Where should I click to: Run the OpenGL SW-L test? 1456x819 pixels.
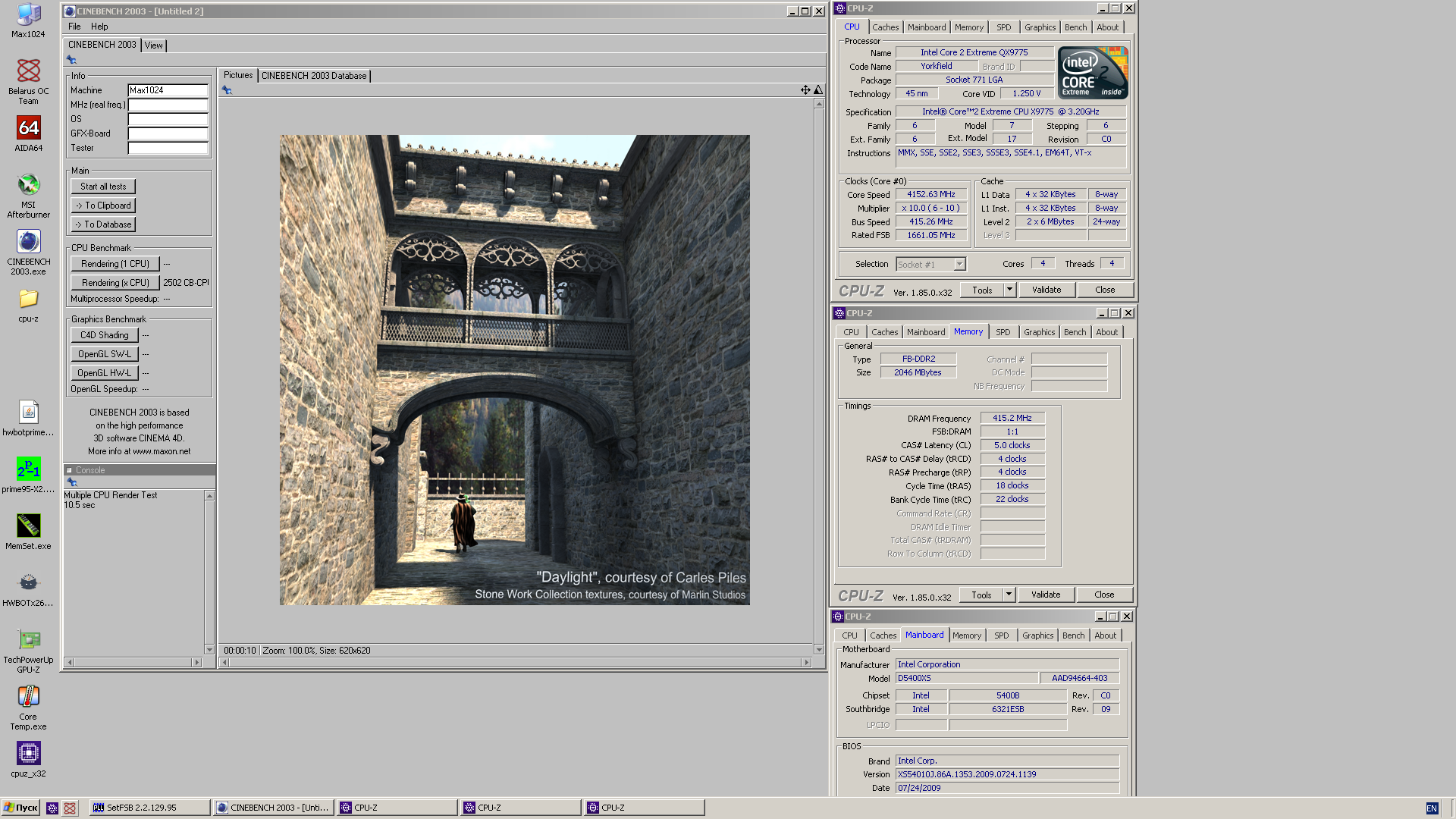point(105,354)
